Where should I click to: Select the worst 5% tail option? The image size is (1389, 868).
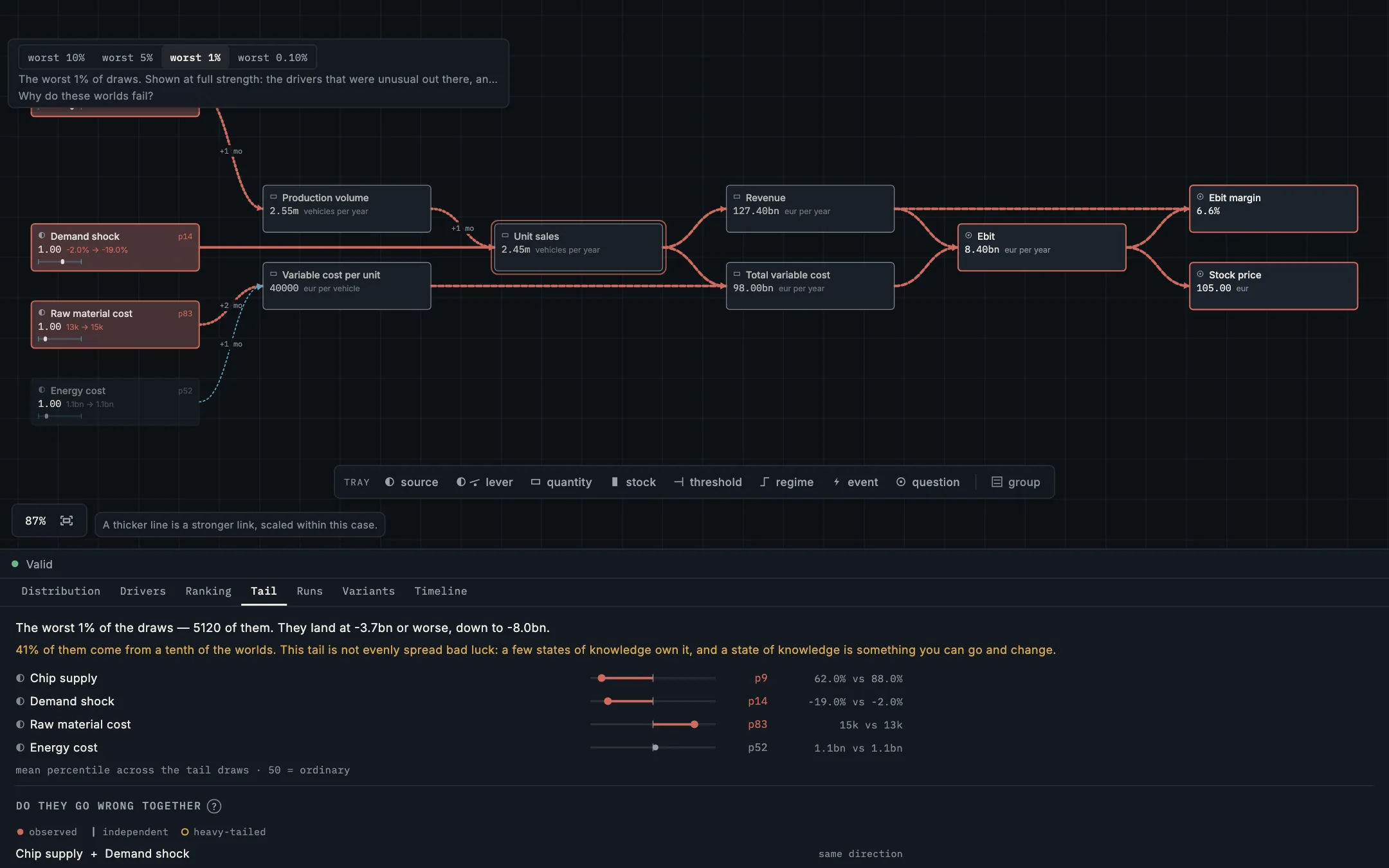127,58
